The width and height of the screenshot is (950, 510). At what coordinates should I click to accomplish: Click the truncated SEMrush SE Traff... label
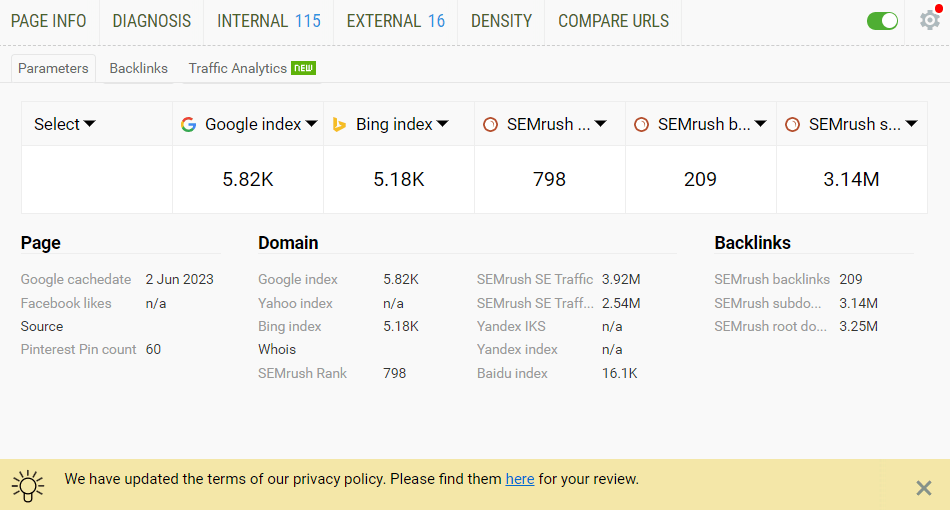(535, 303)
